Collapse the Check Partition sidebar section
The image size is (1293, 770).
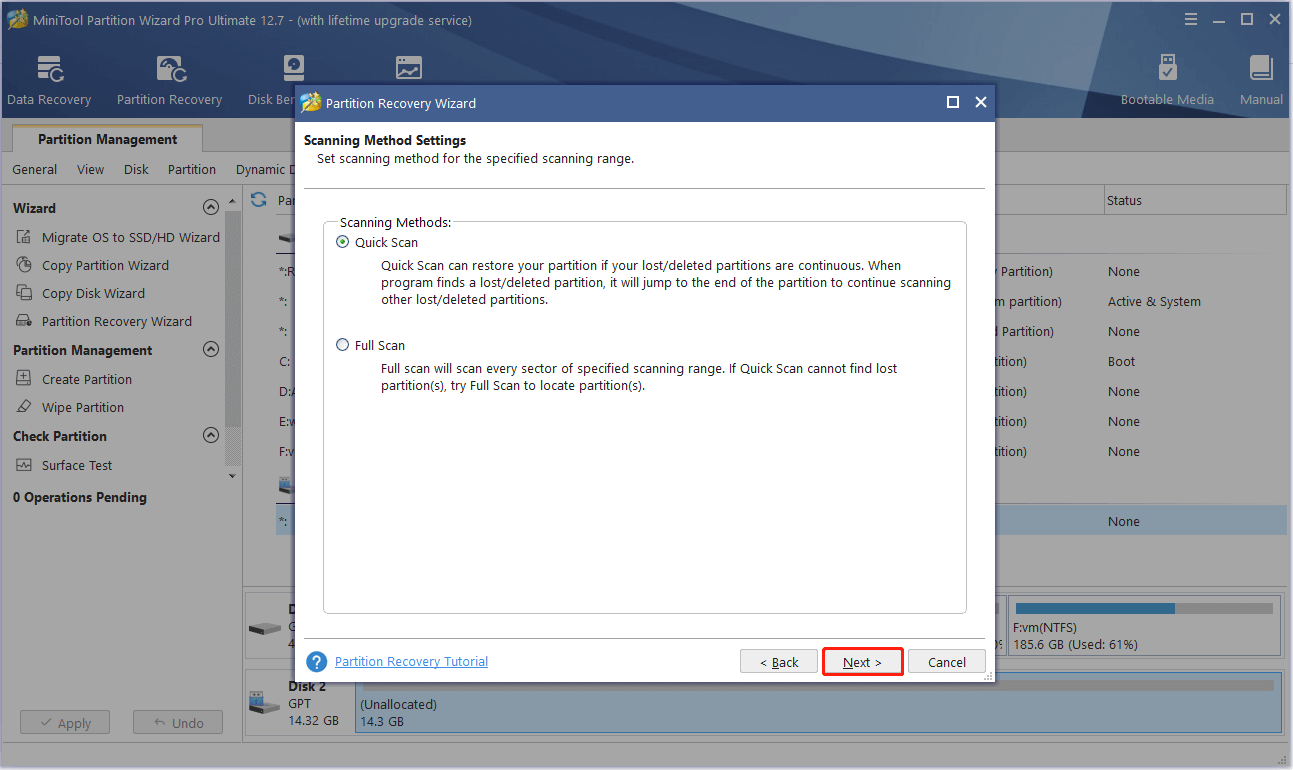tap(210, 436)
